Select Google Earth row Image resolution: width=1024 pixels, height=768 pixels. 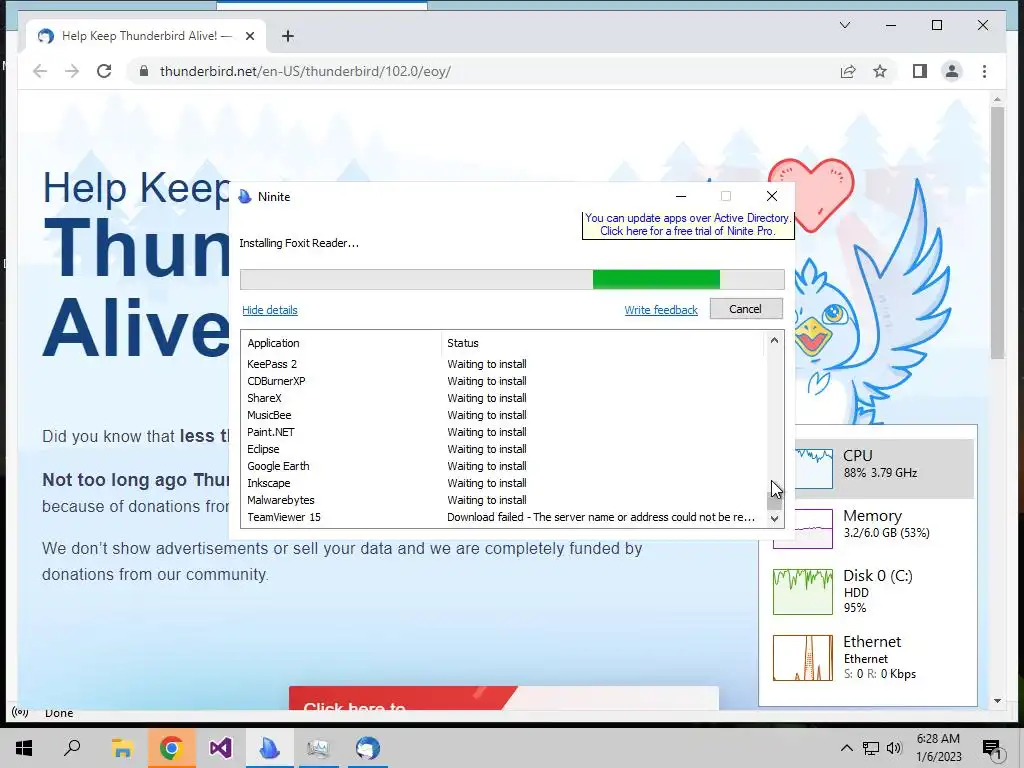[x=503, y=466]
